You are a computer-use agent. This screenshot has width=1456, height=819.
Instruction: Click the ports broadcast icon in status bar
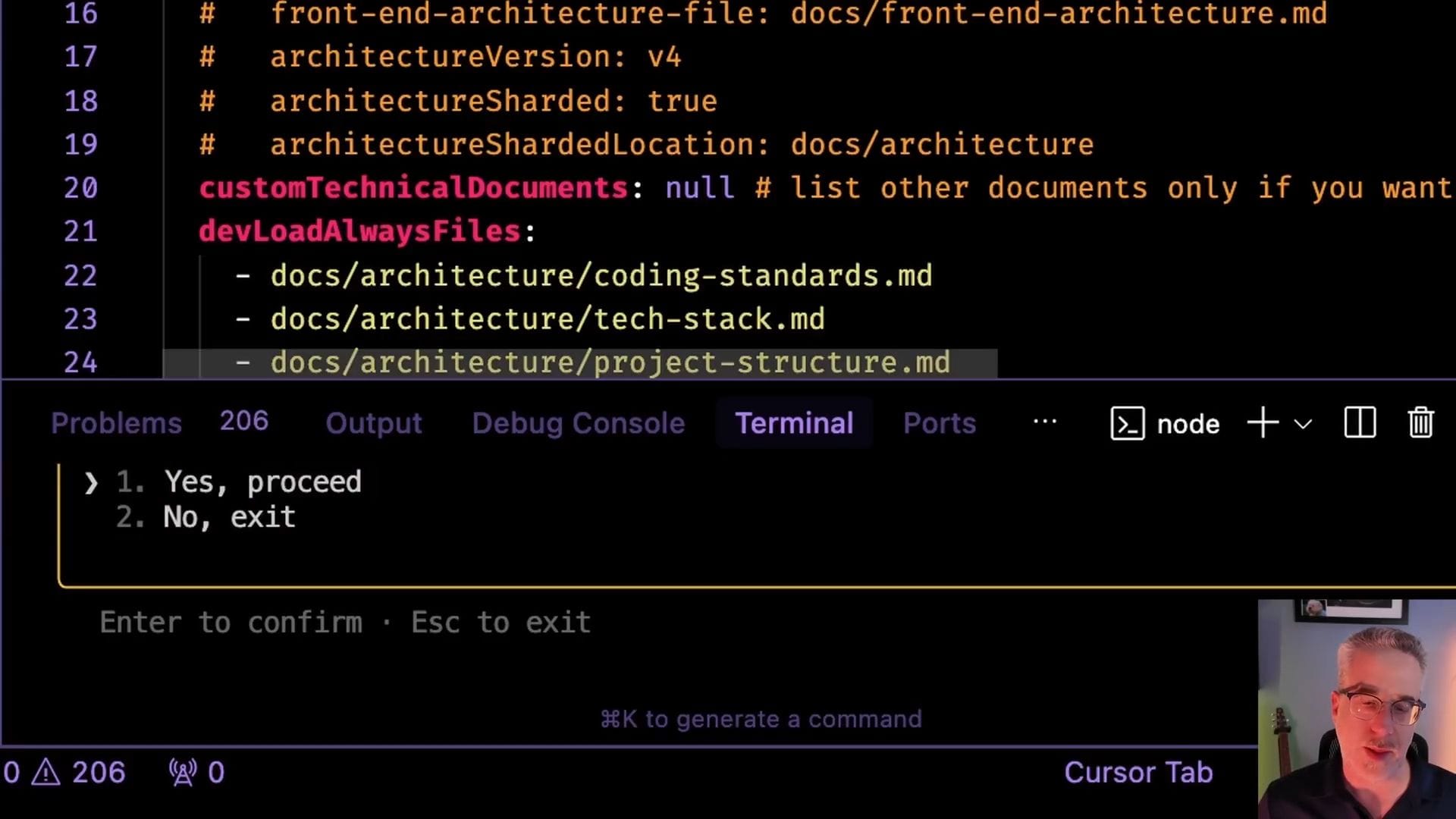pos(183,773)
